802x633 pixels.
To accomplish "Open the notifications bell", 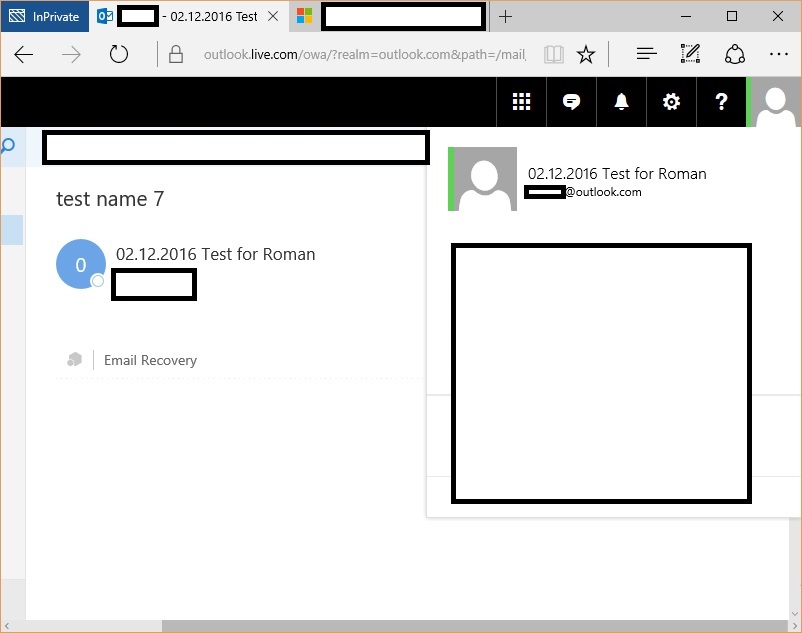I will click(621, 101).
